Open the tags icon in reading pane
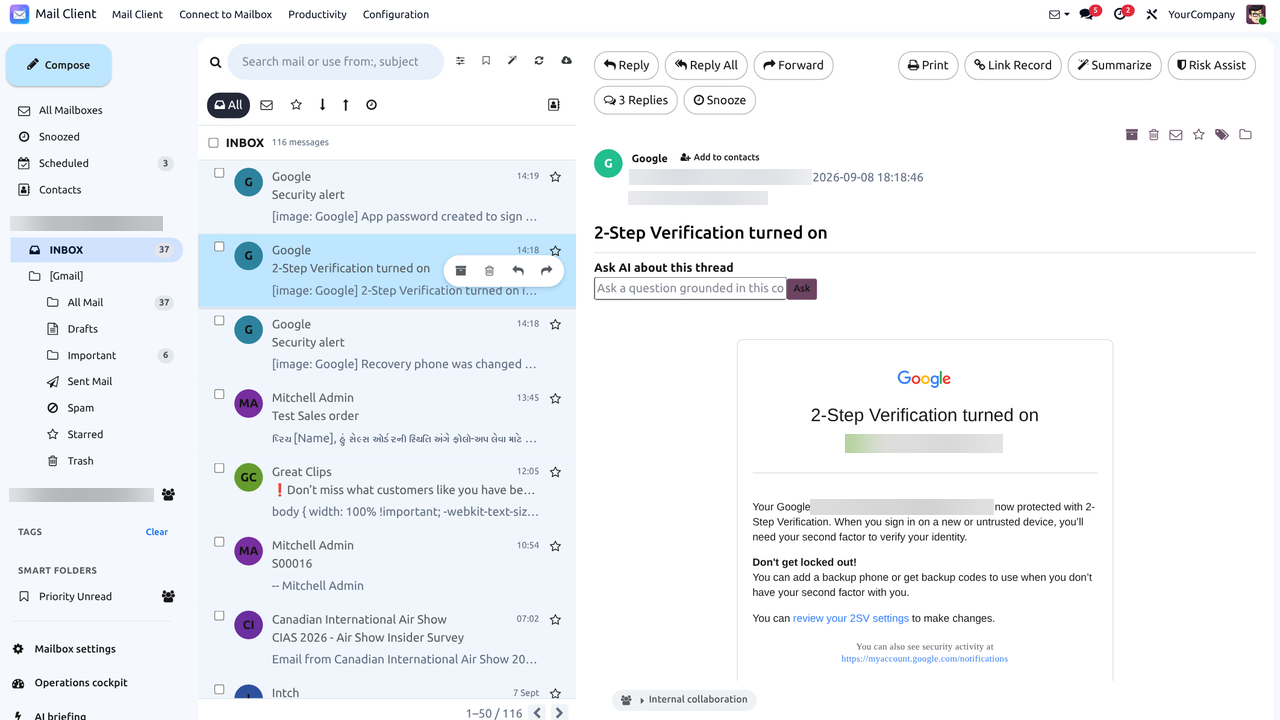This screenshot has height=720, width=1280. [1222, 134]
